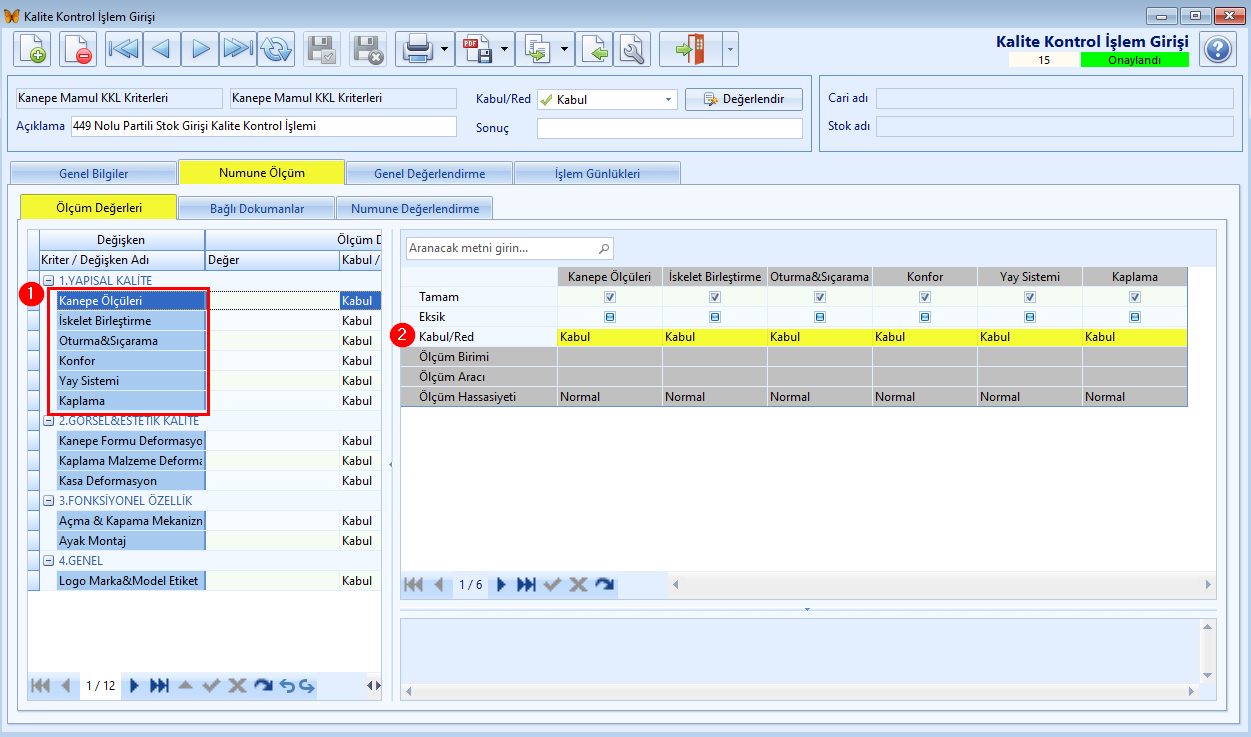Click the empty Sonuç field
The height and width of the screenshot is (737, 1251).
click(x=670, y=128)
